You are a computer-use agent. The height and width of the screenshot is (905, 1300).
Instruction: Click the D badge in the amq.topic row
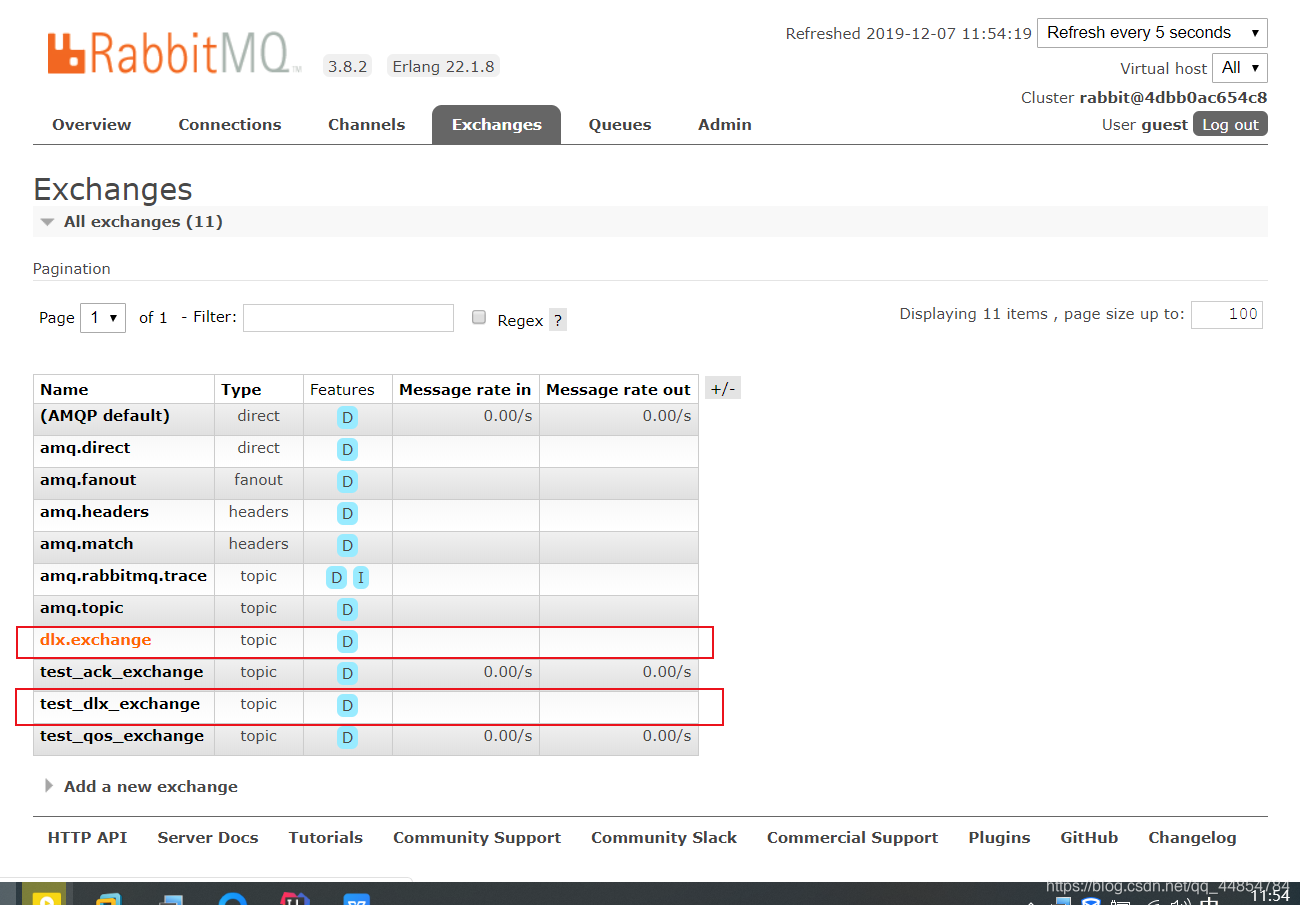pyautogui.click(x=347, y=610)
